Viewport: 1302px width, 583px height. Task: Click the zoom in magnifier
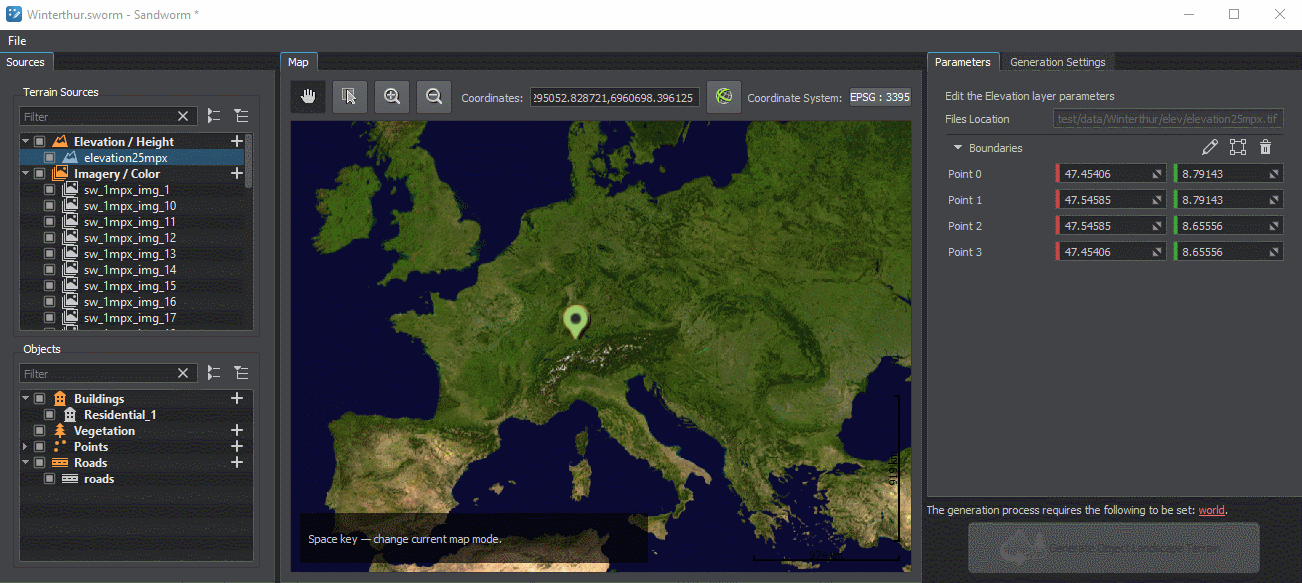[x=392, y=97]
